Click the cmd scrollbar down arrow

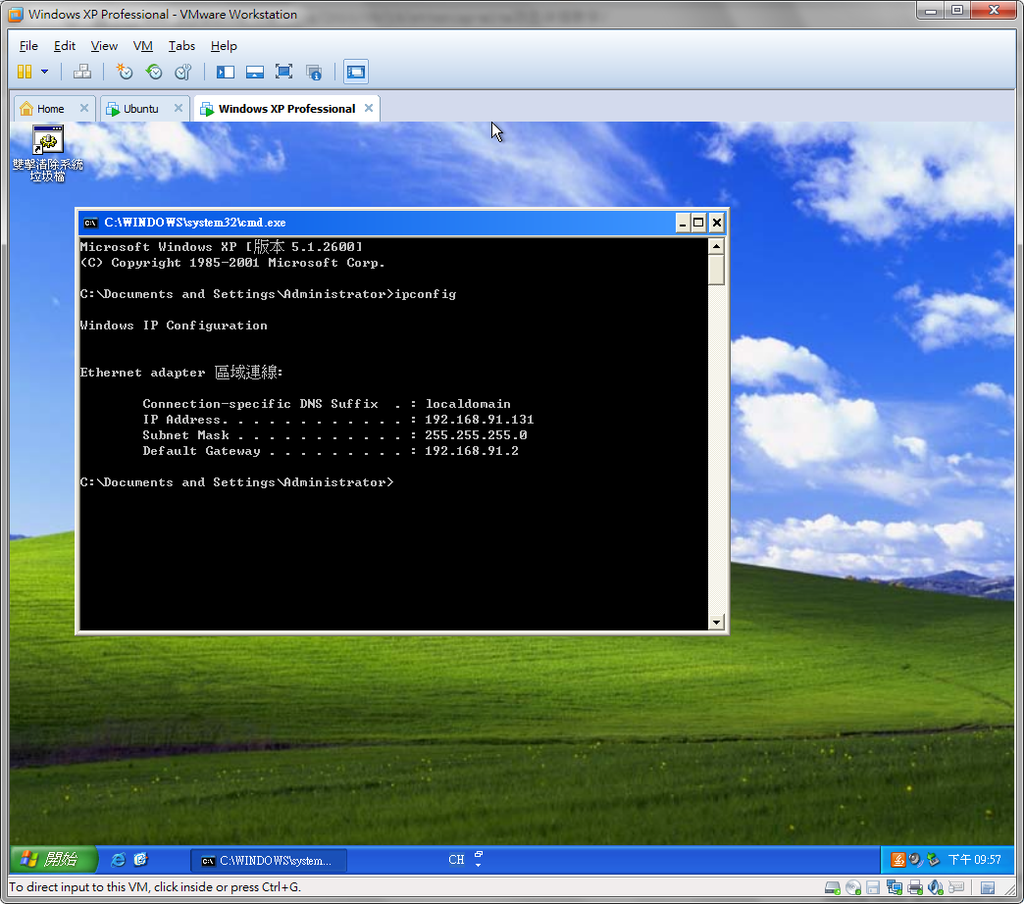click(x=716, y=622)
